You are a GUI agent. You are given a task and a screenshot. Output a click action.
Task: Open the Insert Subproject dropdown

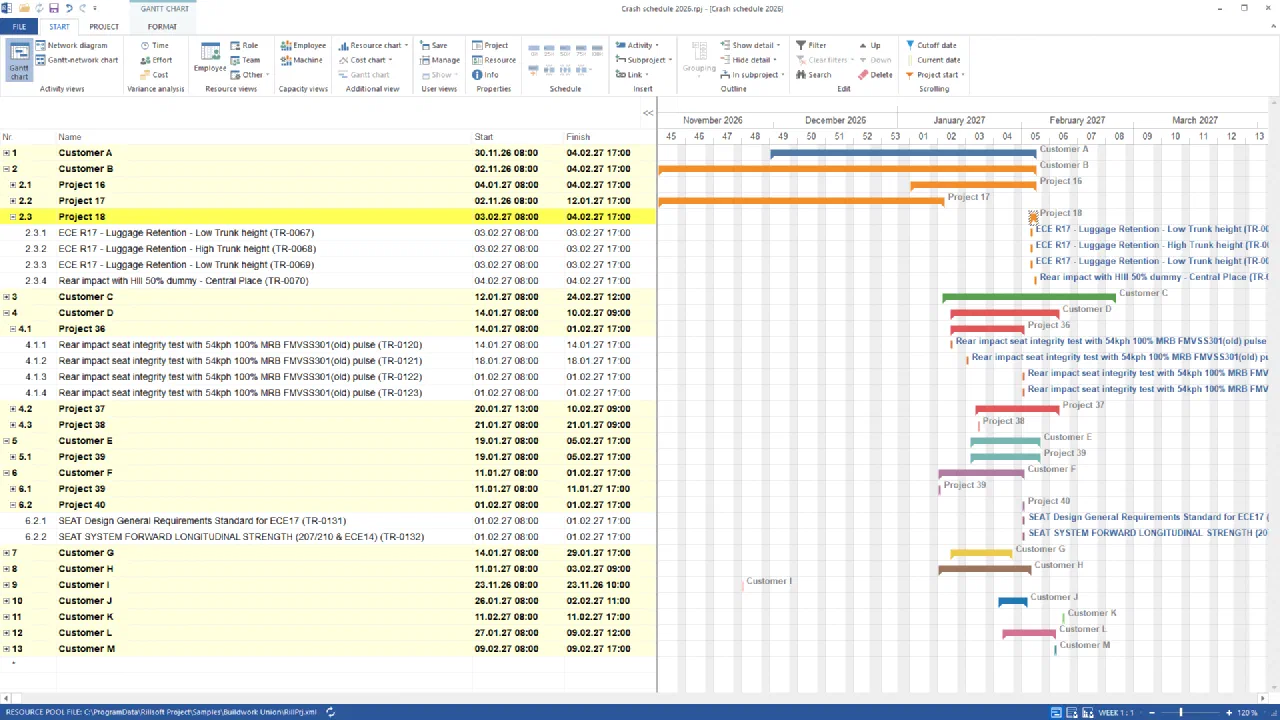click(x=642, y=60)
